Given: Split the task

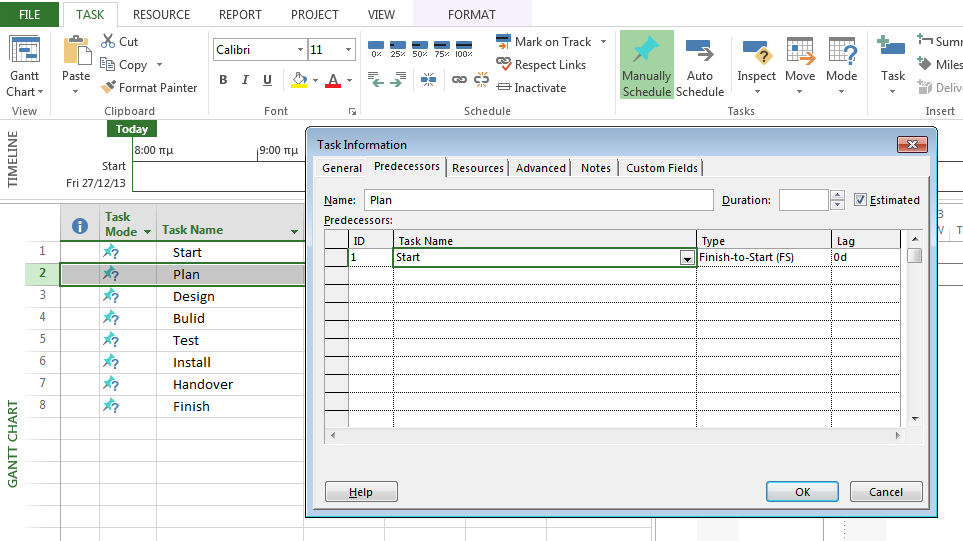Looking at the screenshot, I should (429, 79).
